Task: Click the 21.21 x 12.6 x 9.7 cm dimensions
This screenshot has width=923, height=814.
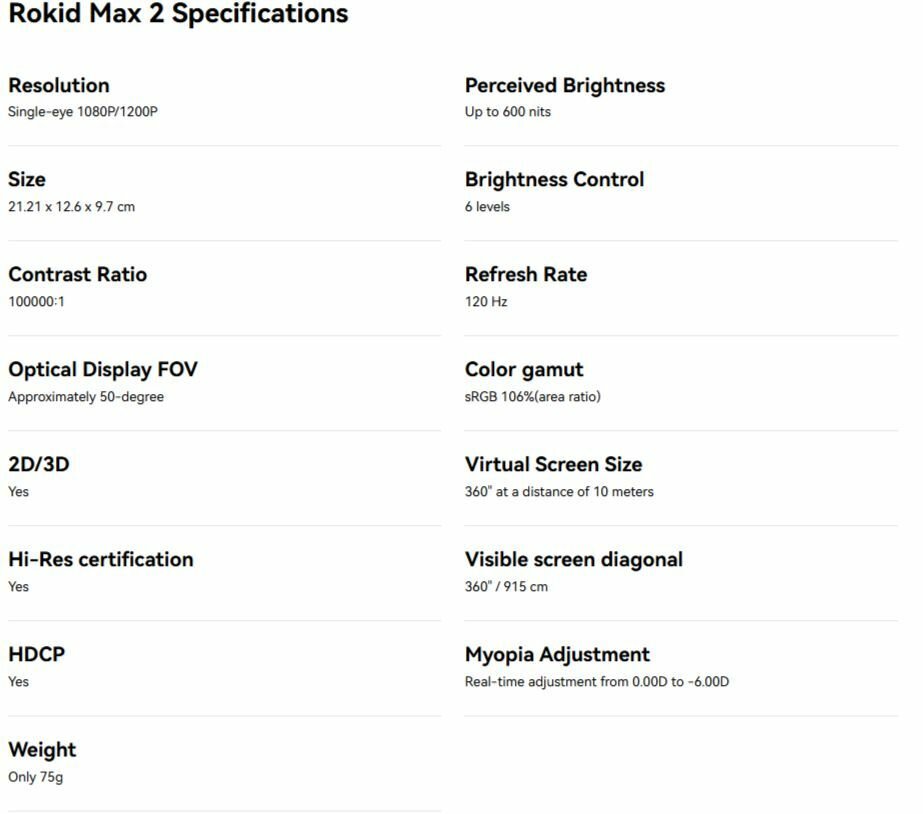Action: (x=71, y=207)
